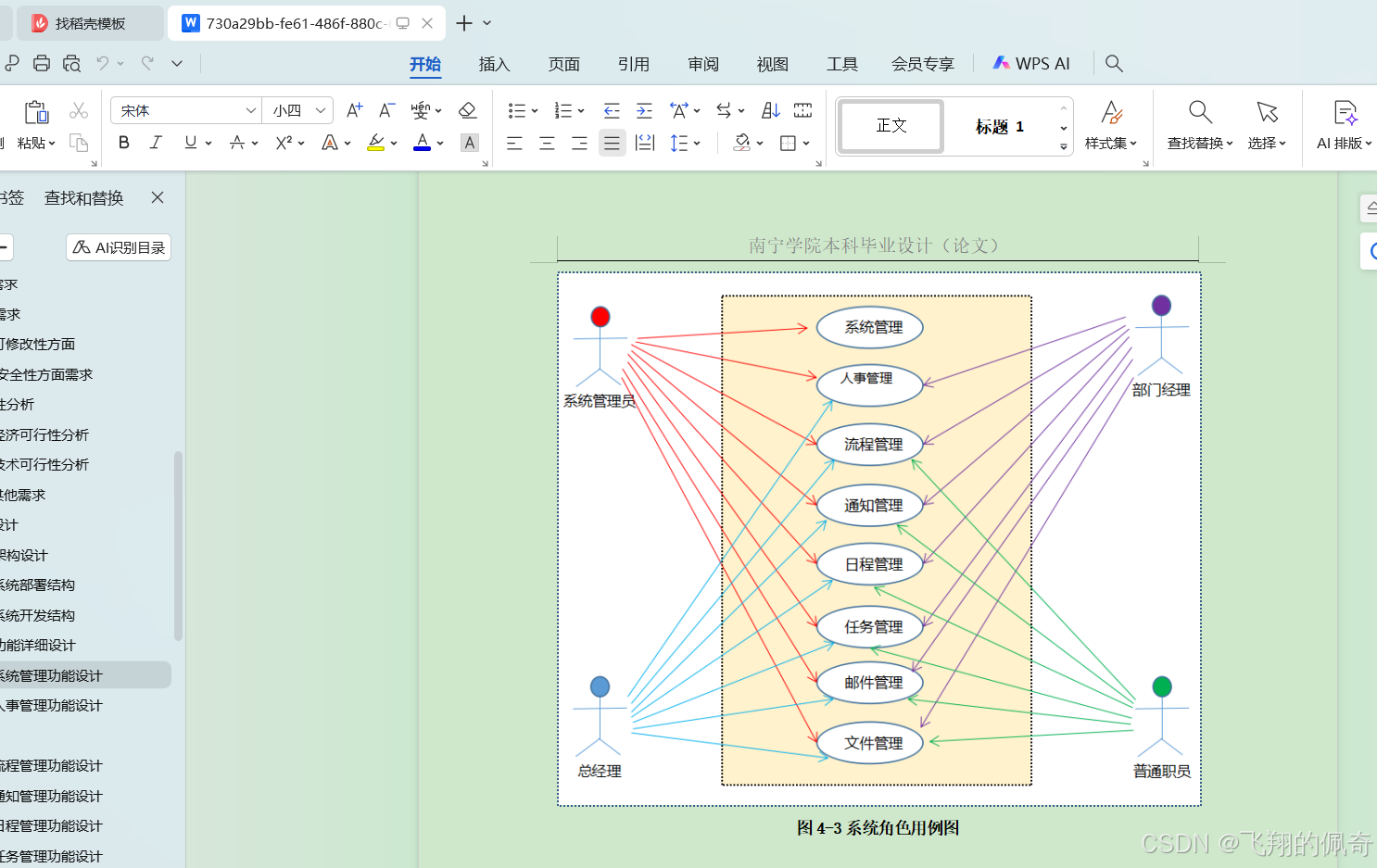The height and width of the screenshot is (868, 1377).
Task: Toggle italic formatting
Action: click(x=156, y=142)
